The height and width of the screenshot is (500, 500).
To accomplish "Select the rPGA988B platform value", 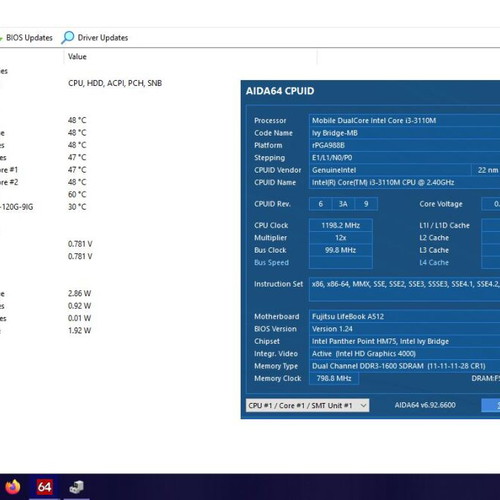I will coord(404,145).
